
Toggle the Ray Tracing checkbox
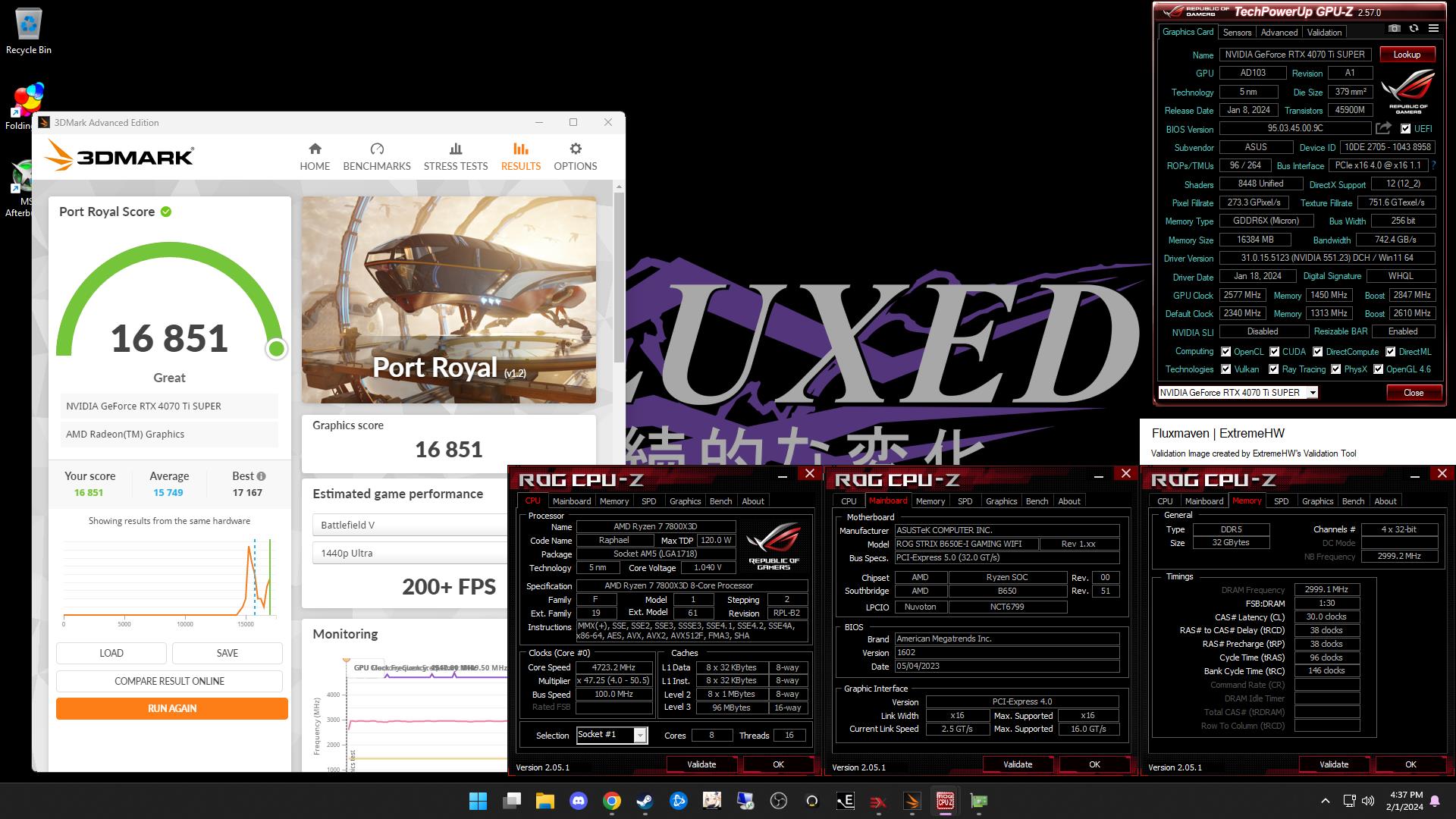tap(1274, 369)
